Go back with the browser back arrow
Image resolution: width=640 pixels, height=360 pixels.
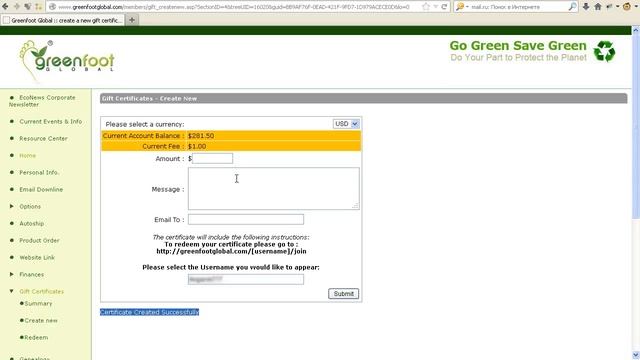coord(5,7)
